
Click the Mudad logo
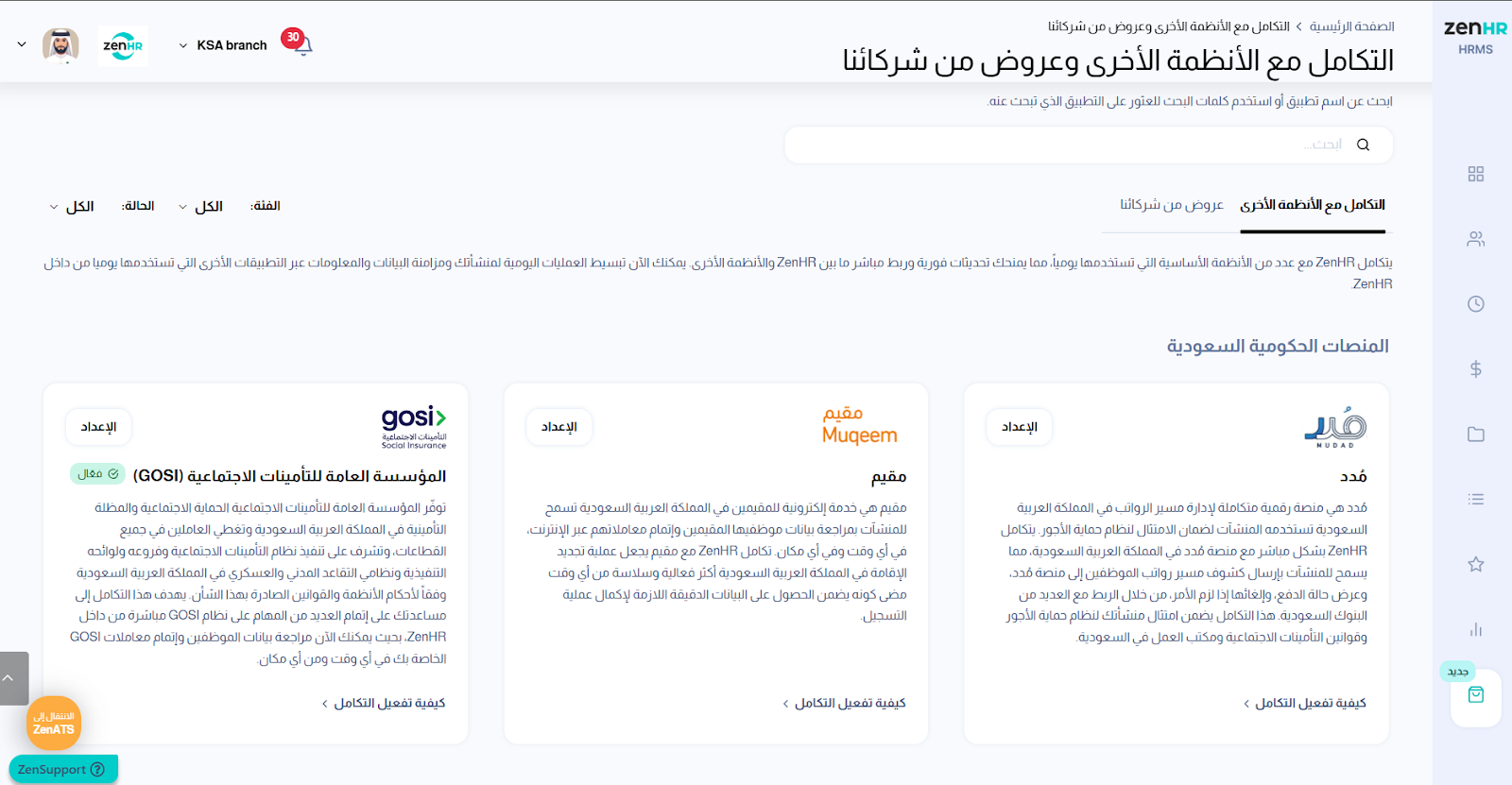coord(1335,427)
